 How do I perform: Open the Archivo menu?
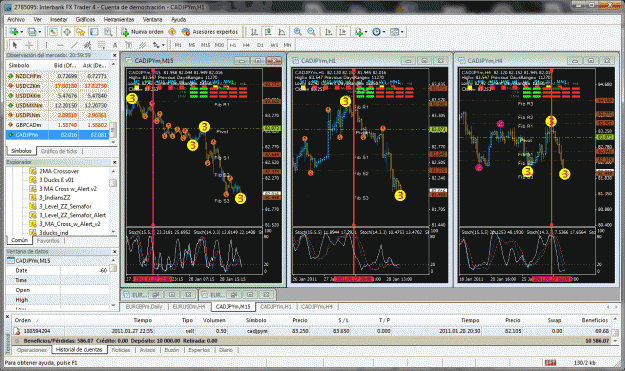(x=16, y=19)
